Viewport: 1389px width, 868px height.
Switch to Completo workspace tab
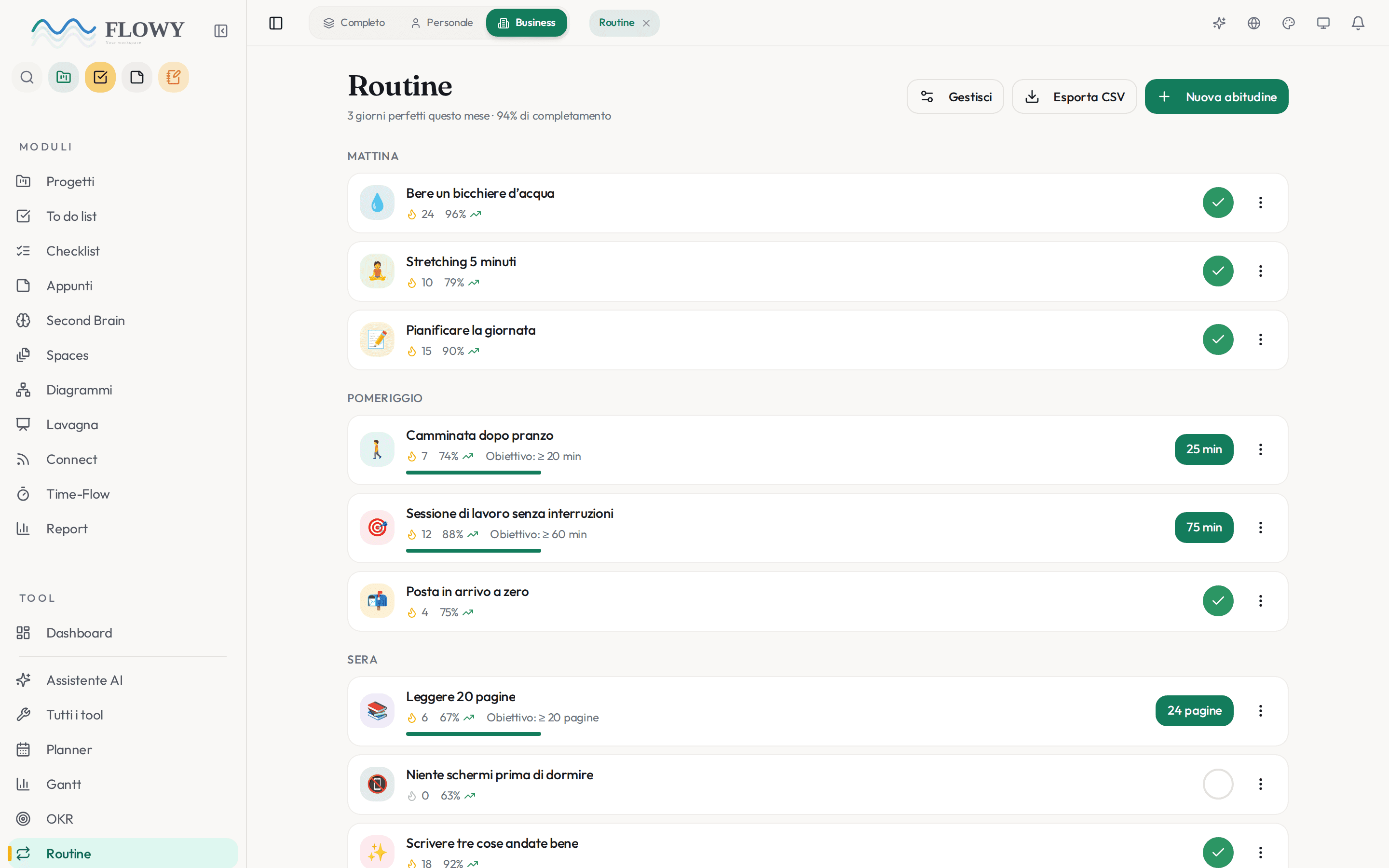pos(354,23)
